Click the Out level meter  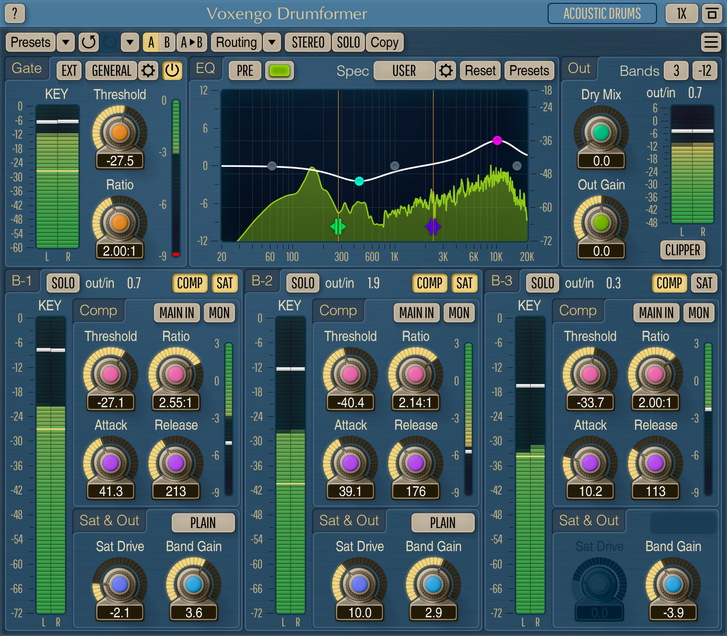(692, 165)
